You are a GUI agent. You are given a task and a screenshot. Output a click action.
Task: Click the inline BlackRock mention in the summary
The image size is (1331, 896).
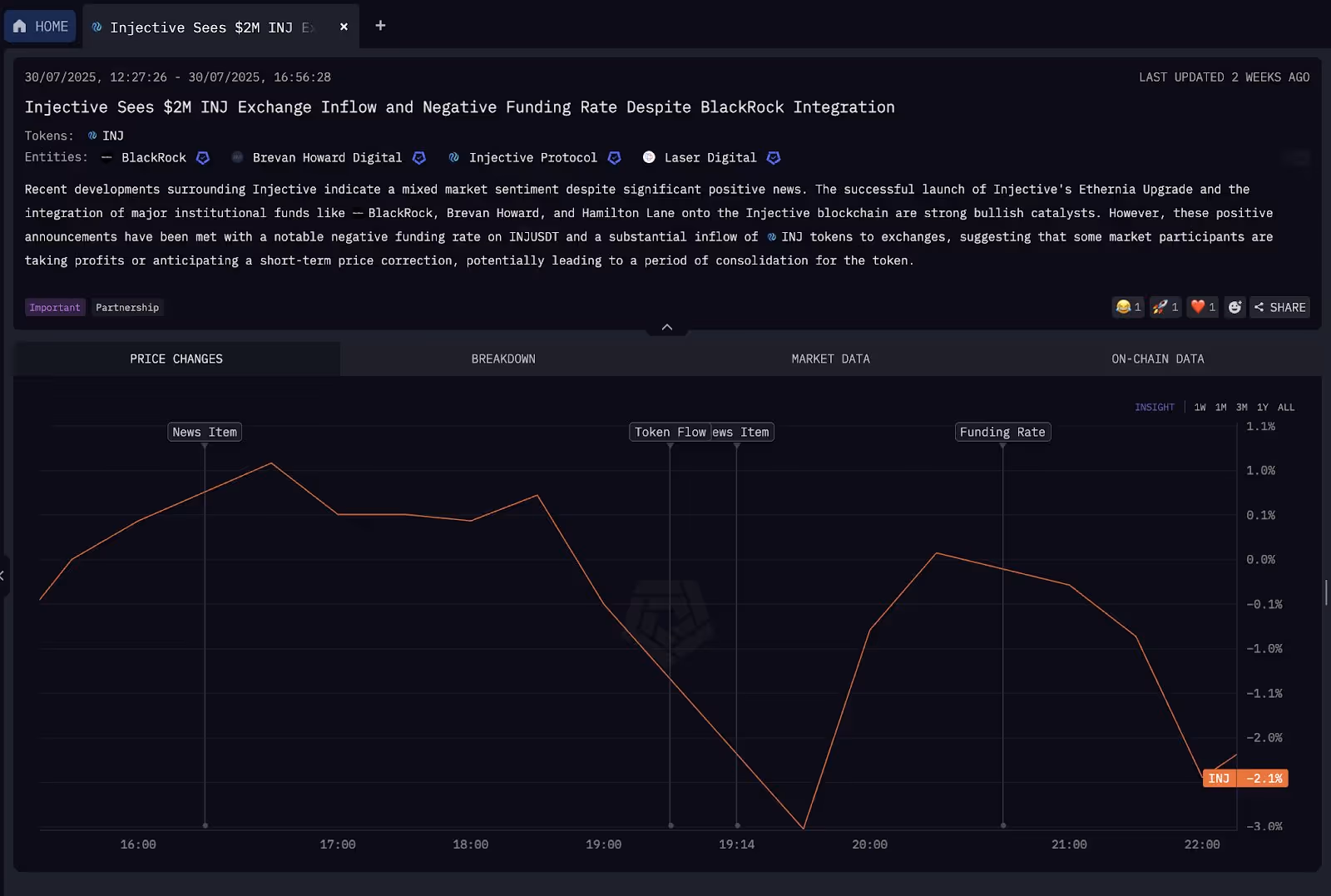click(x=393, y=213)
